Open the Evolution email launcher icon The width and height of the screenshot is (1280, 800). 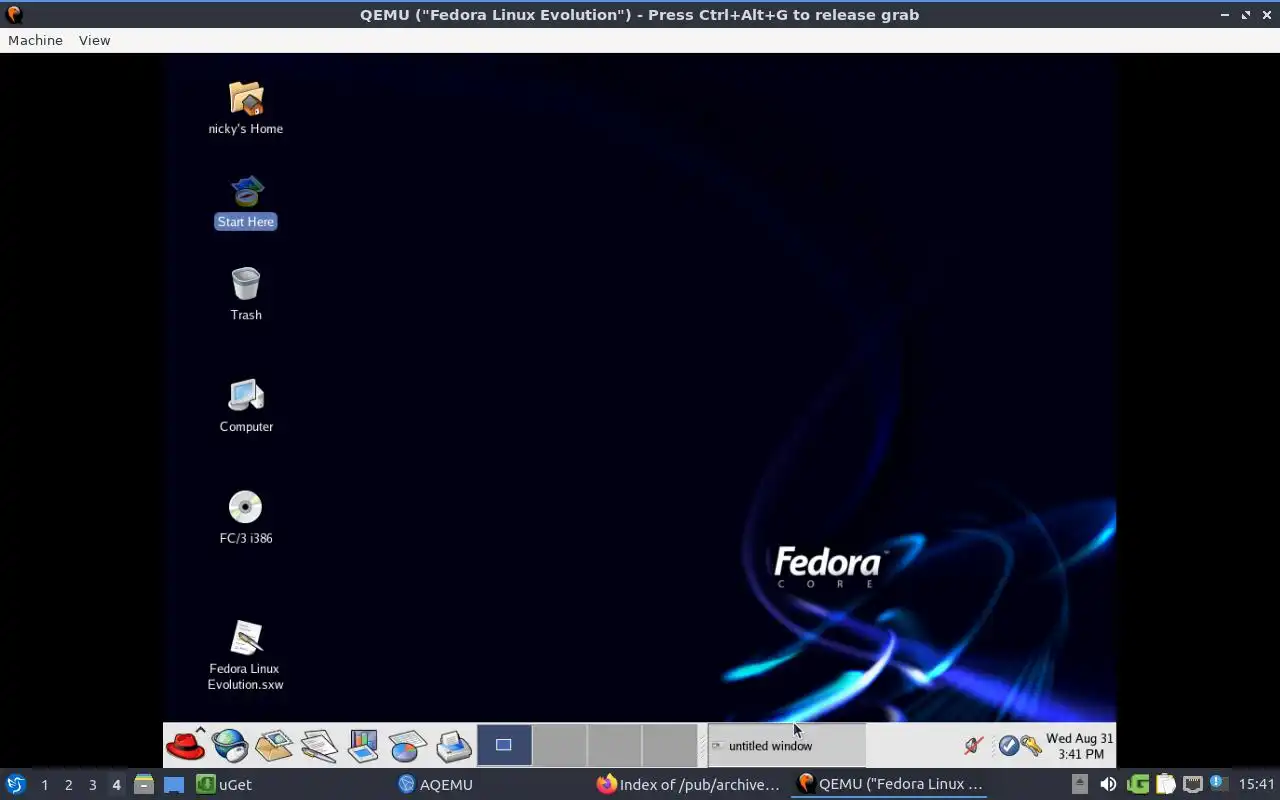click(x=274, y=745)
